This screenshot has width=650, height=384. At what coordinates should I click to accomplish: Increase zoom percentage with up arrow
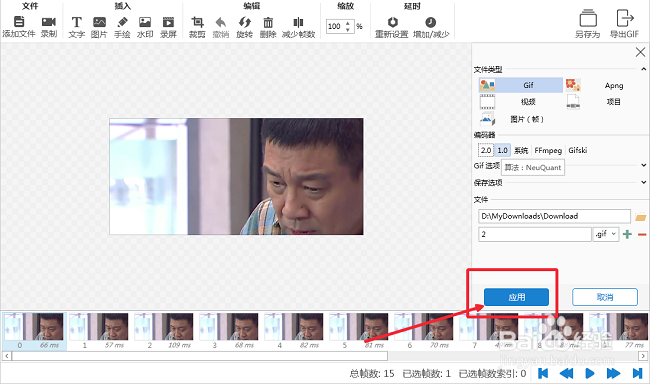coord(348,23)
